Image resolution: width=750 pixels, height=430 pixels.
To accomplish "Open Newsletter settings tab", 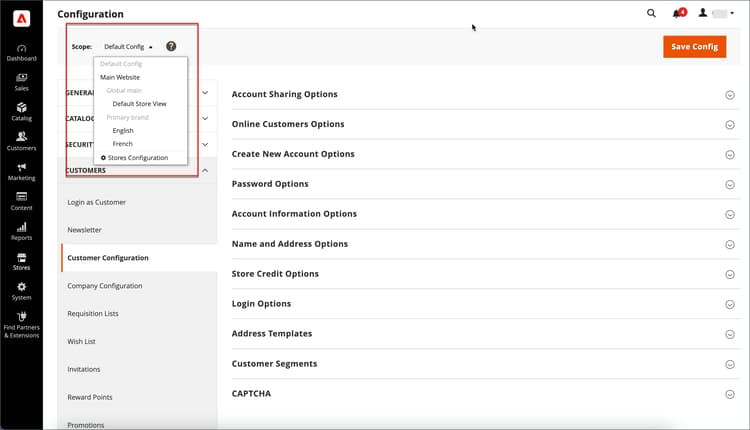I will pyautogui.click(x=84, y=230).
